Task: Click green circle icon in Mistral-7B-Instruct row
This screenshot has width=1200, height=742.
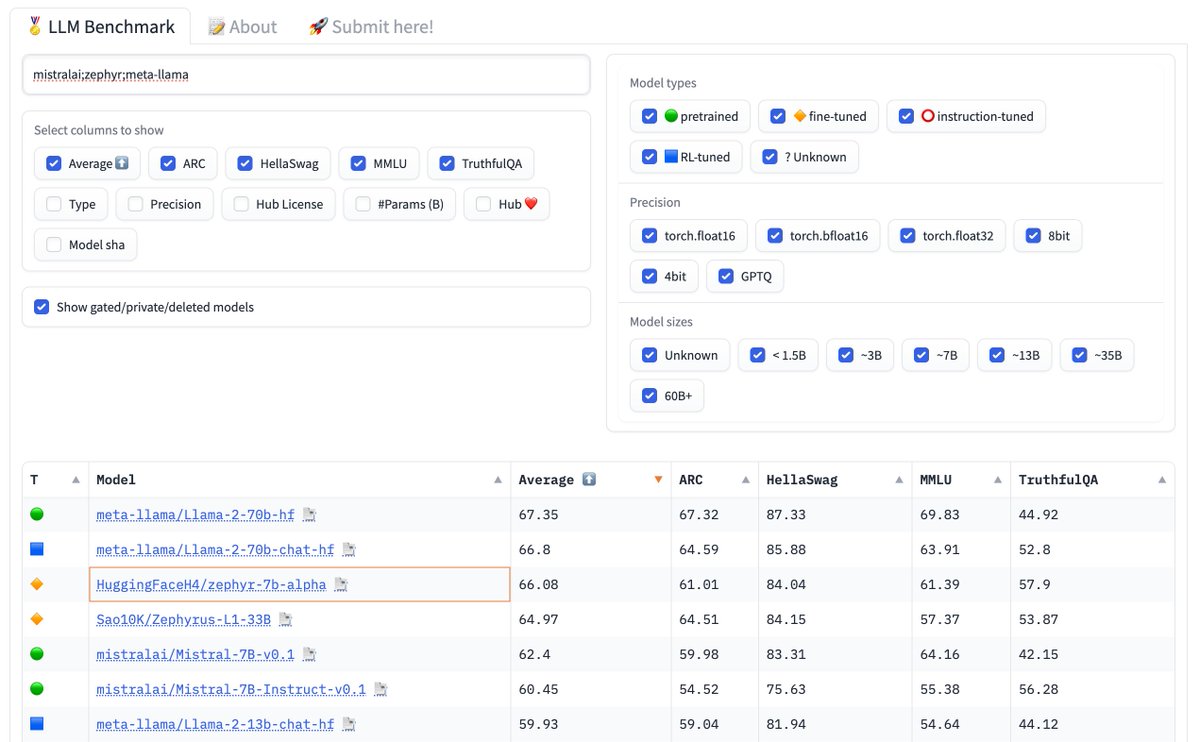Action: tap(37, 690)
